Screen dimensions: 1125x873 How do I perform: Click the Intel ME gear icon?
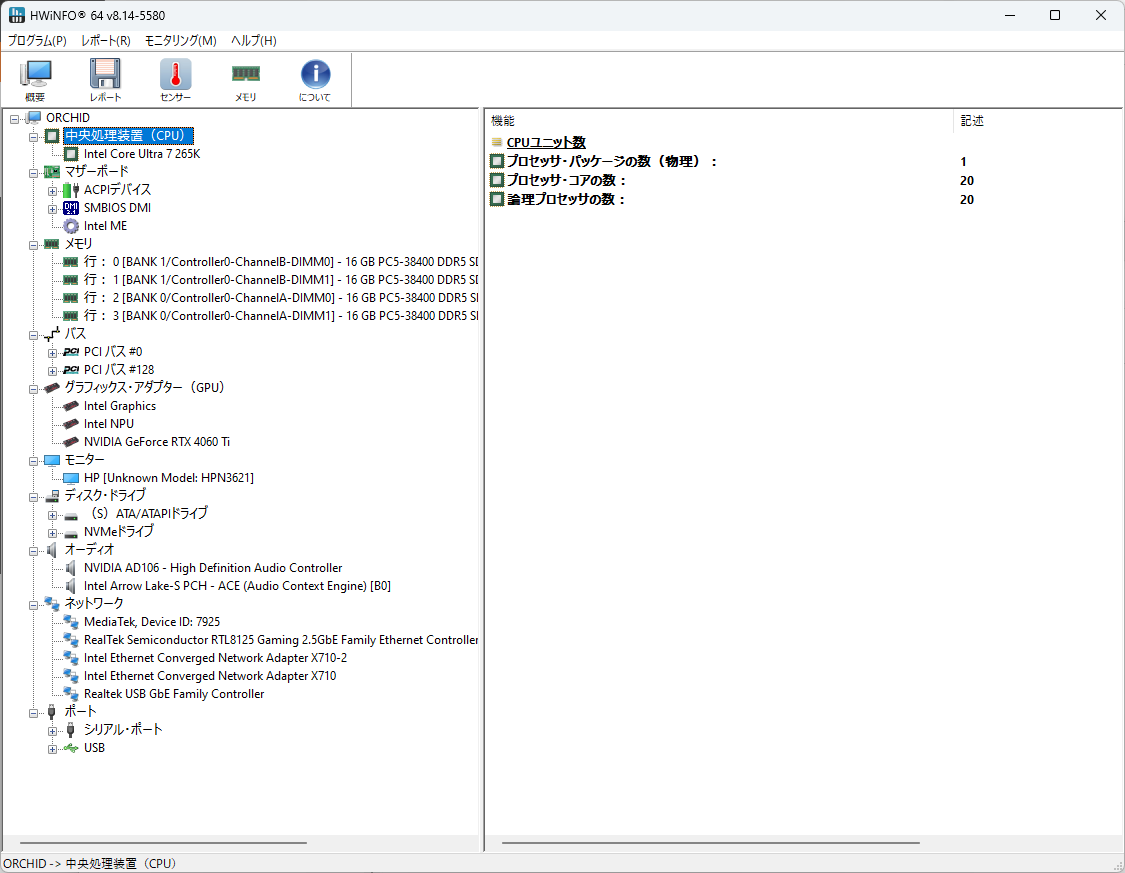coord(71,226)
